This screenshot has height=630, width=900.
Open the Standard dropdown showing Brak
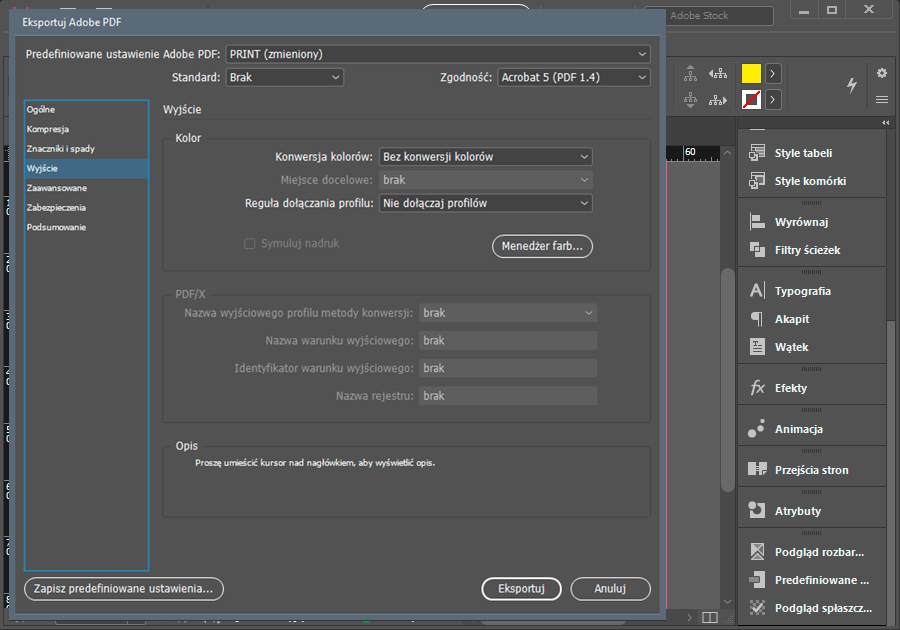coord(285,77)
